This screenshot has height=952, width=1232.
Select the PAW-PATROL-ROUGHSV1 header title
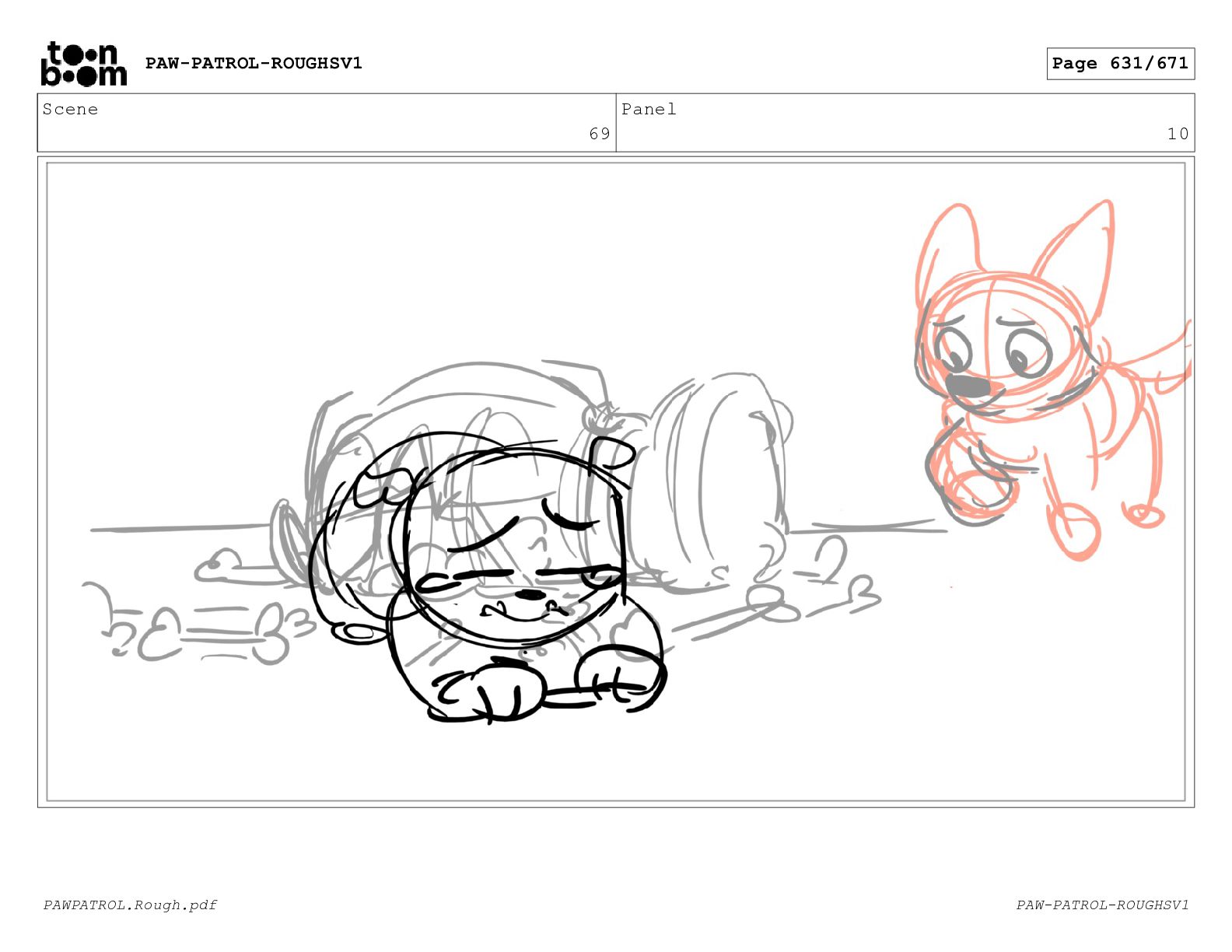click(x=254, y=63)
